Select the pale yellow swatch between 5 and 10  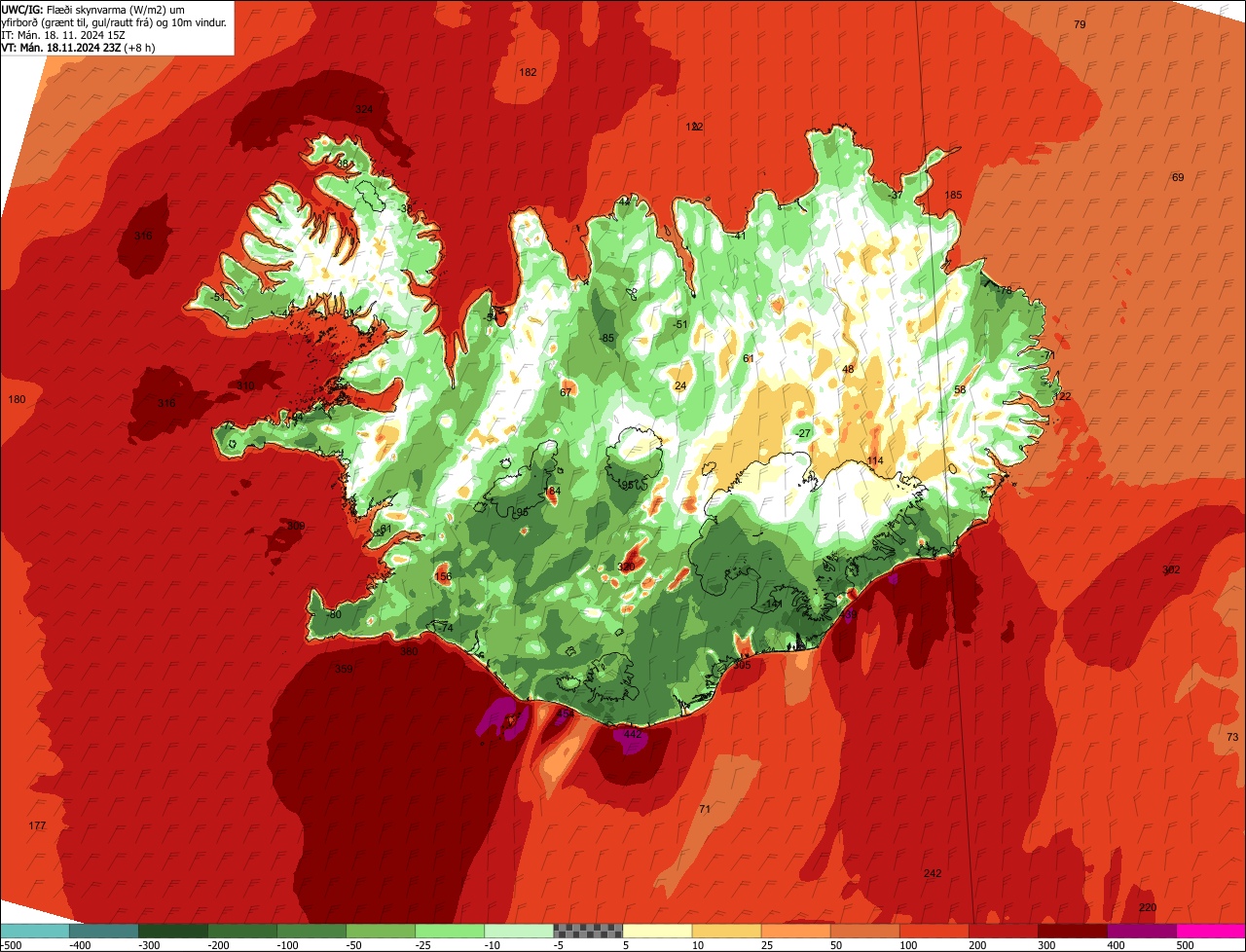coord(657,931)
